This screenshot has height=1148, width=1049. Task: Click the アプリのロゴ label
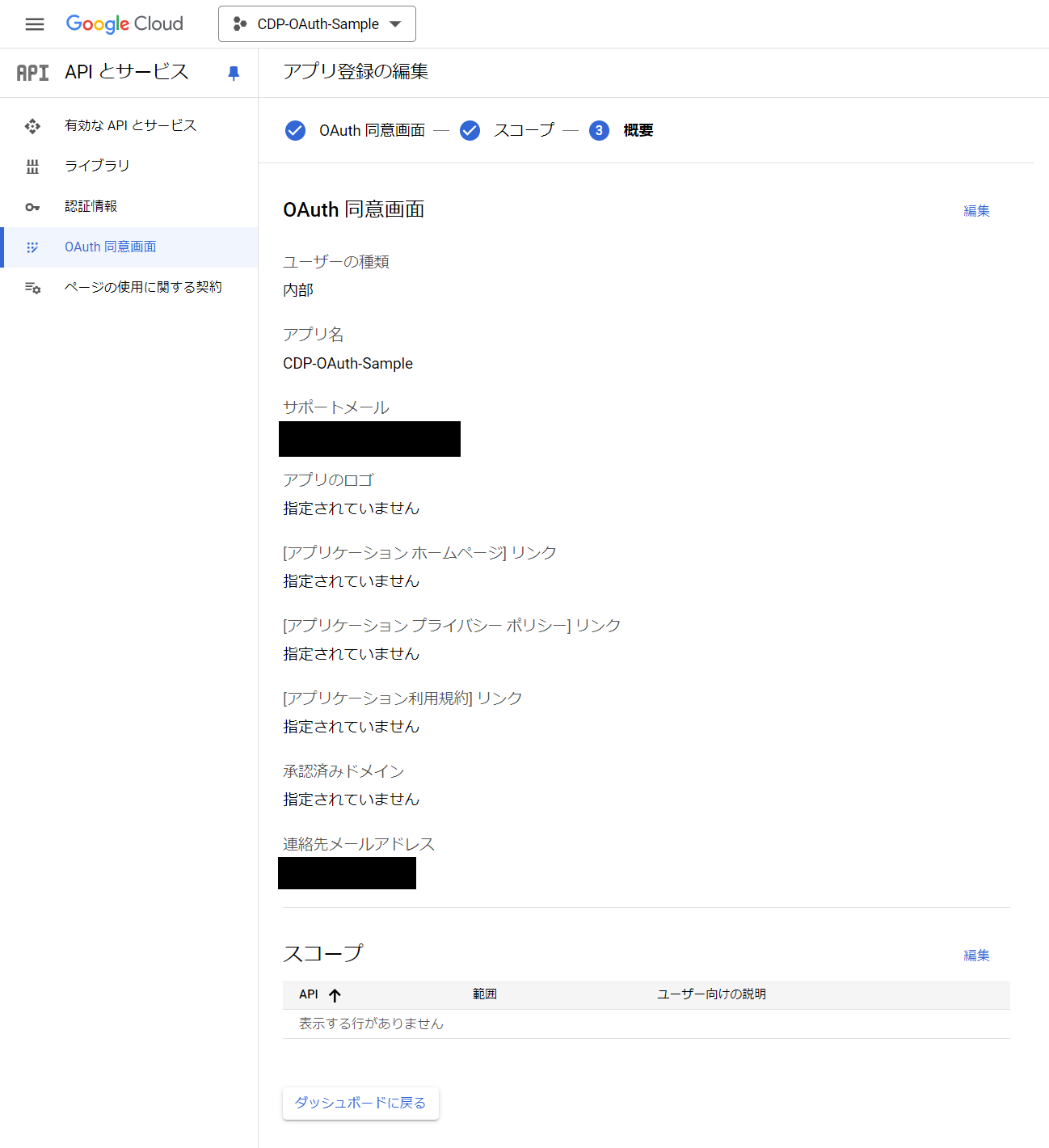328,480
